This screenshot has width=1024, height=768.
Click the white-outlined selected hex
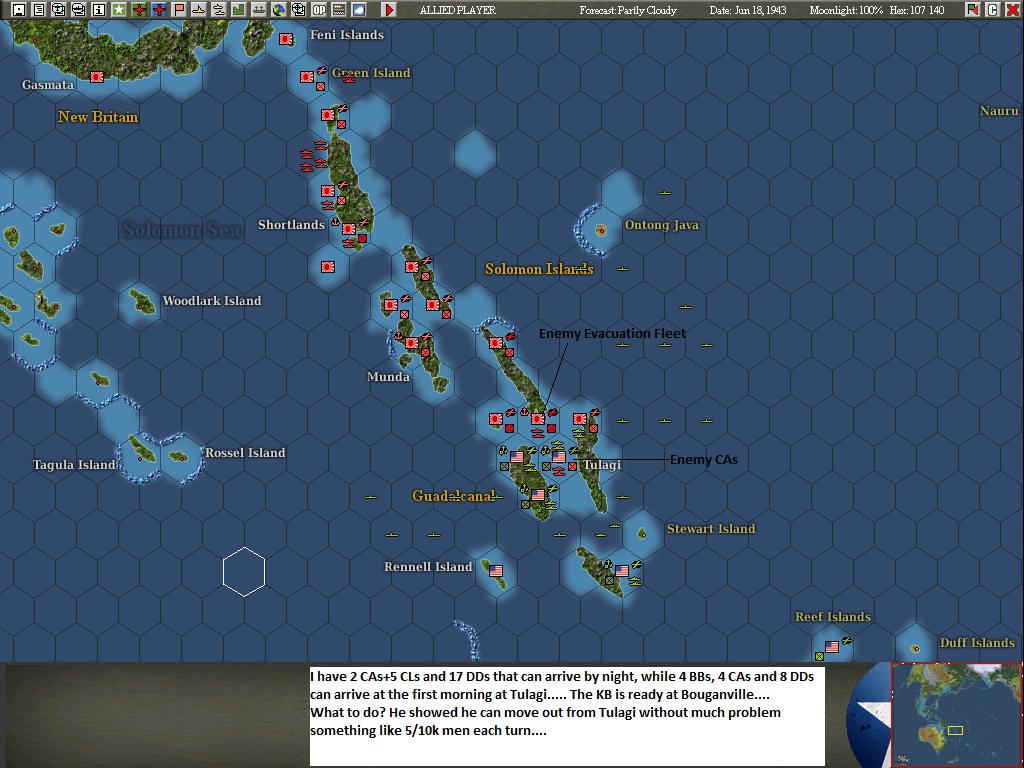[x=244, y=572]
